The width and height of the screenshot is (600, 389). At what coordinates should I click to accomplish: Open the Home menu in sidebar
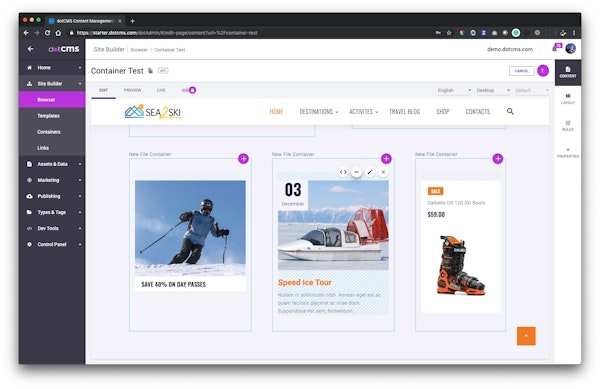click(52, 68)
